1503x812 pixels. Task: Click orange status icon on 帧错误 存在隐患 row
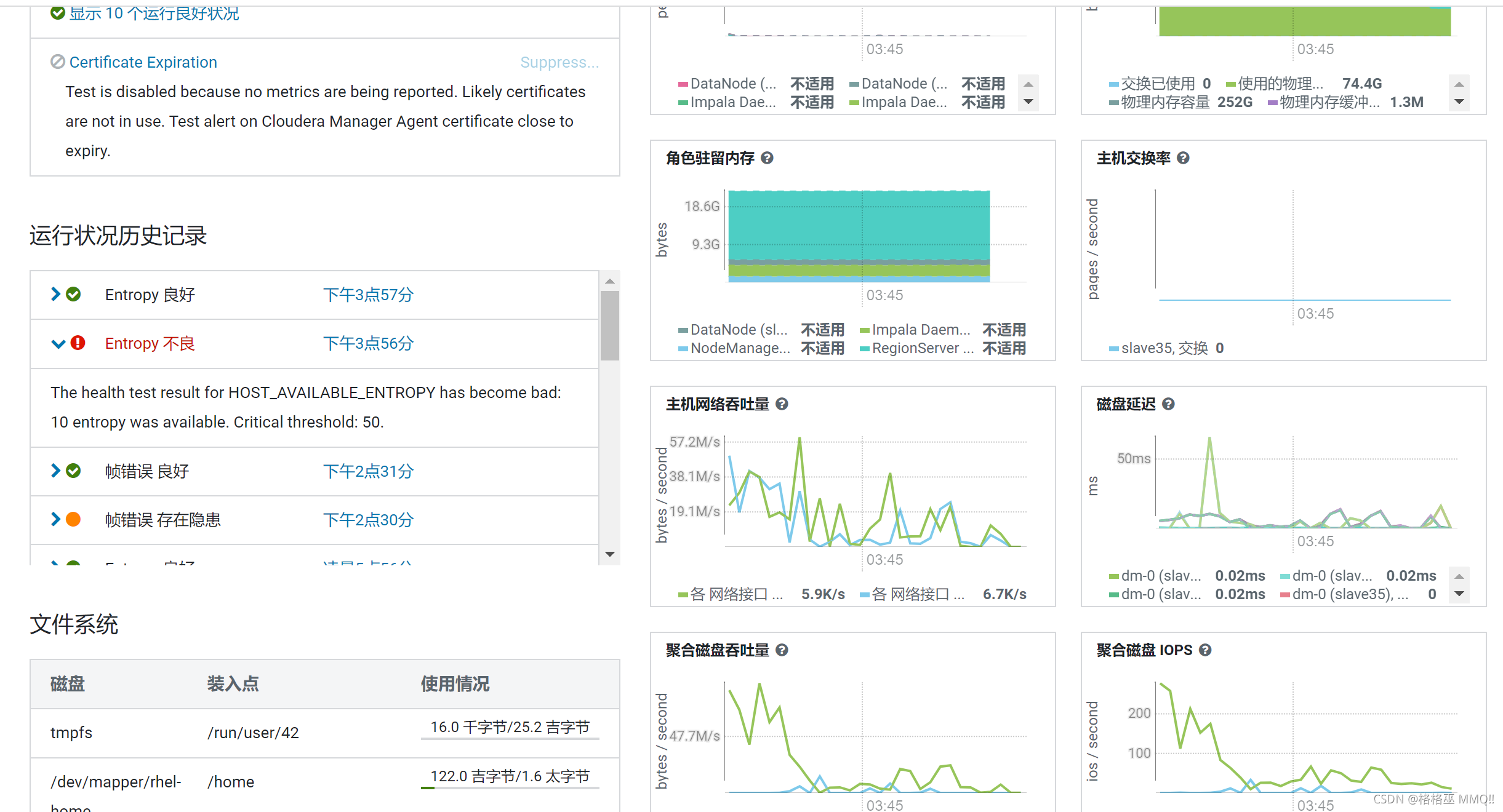pos(73,520)
